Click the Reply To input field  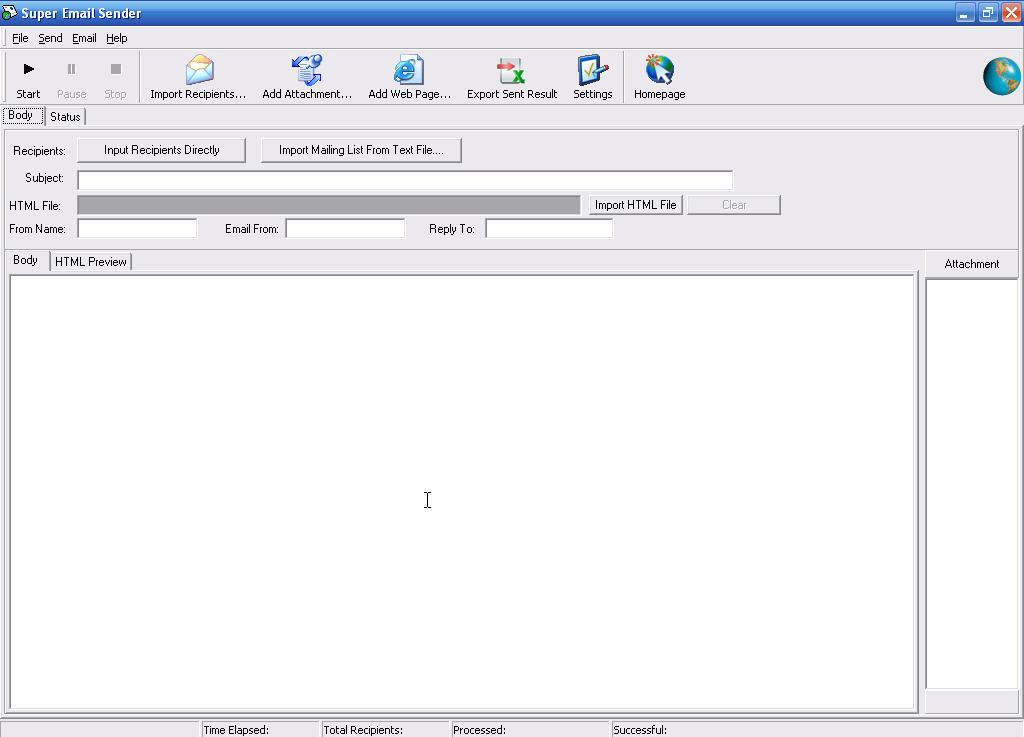tap(548, 228)
